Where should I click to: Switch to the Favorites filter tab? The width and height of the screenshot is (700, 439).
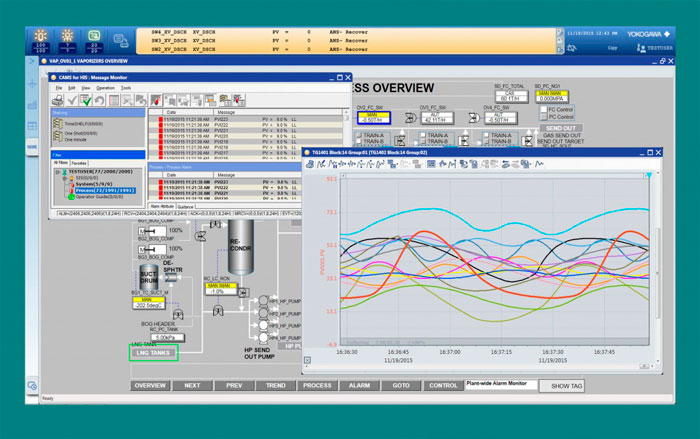tap(78, 162)
